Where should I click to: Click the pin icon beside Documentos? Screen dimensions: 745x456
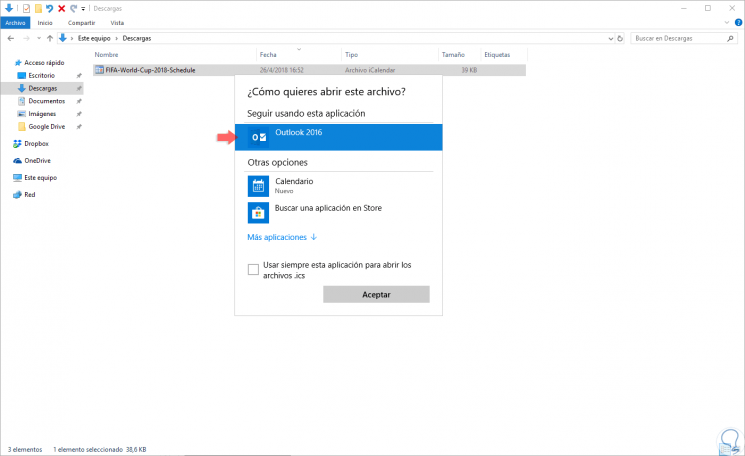(79, 101)
